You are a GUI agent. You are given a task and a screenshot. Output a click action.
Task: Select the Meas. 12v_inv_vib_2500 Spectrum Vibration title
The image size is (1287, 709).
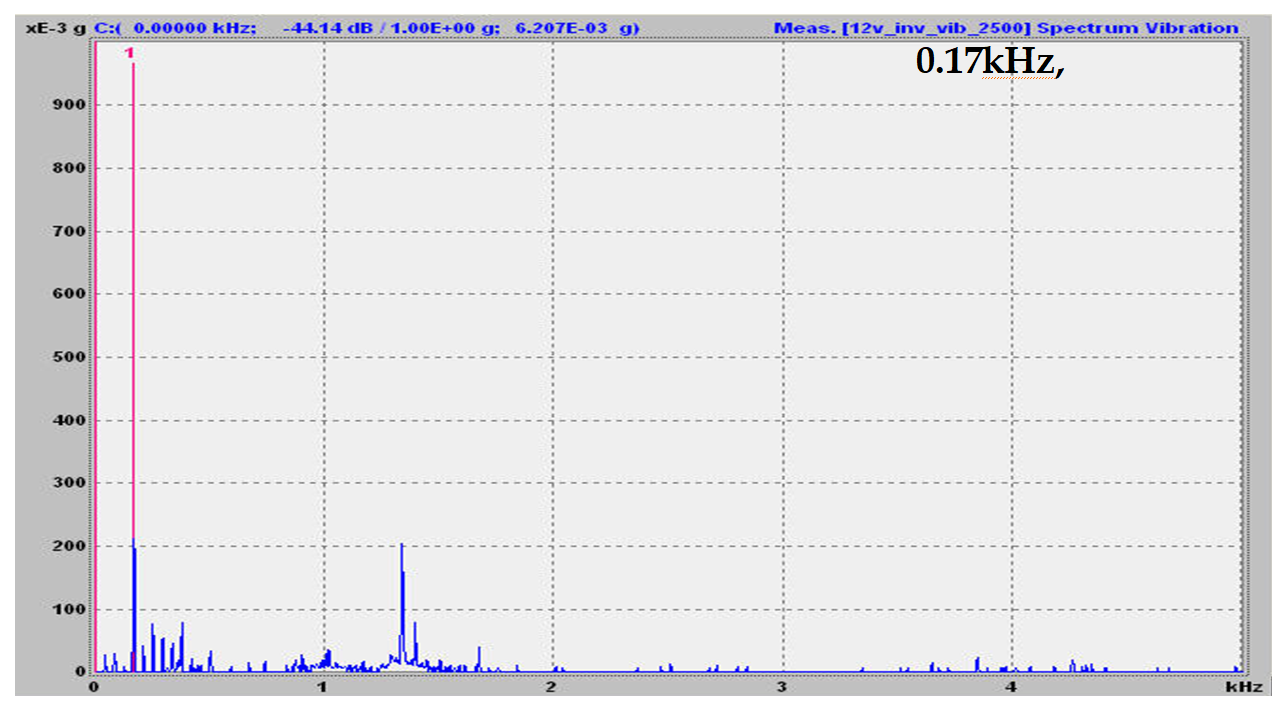tap(1005, 28)
